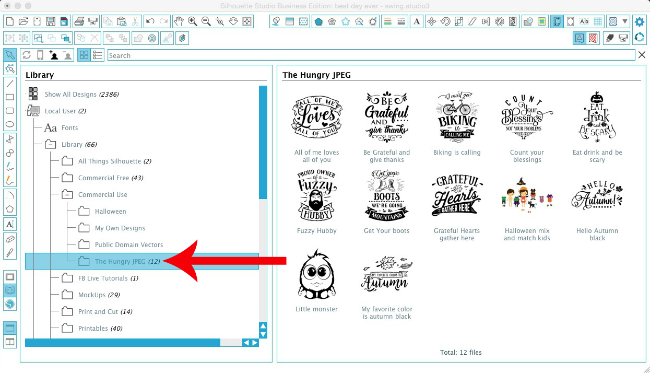650x373 pixels.
Task: Click the Undo arrow icon
Action: click(150, 22)
